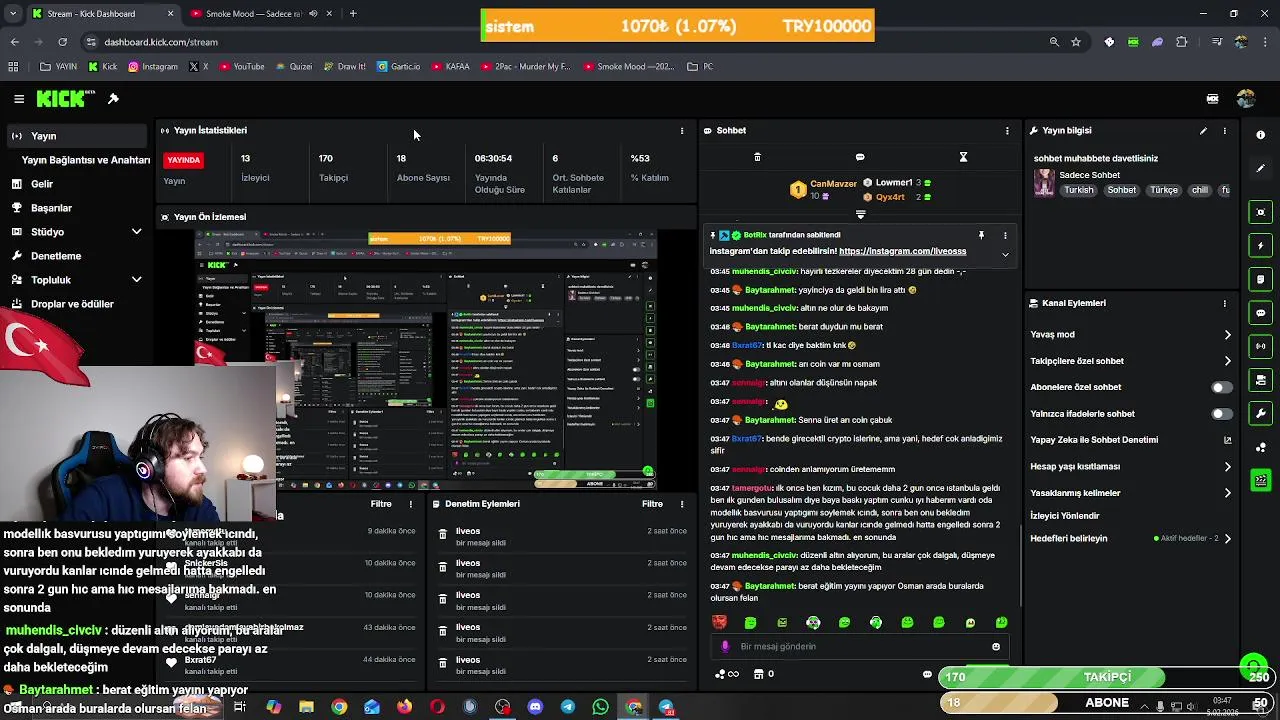
Task: Click the chat bubble icon in right sidebar
Action: (x=1260, y=313)
